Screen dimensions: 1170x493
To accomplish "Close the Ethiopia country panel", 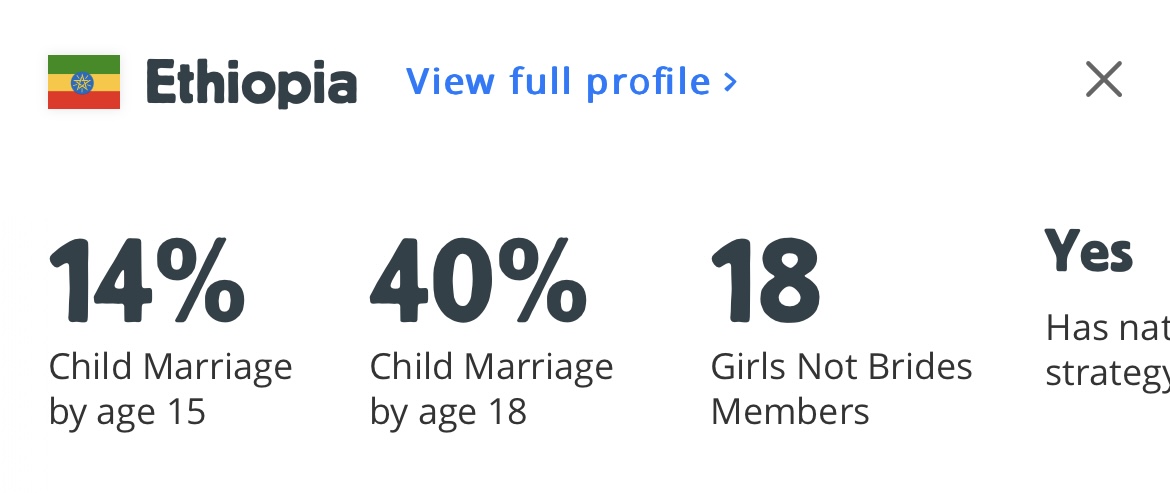I will click(1103, 80).
